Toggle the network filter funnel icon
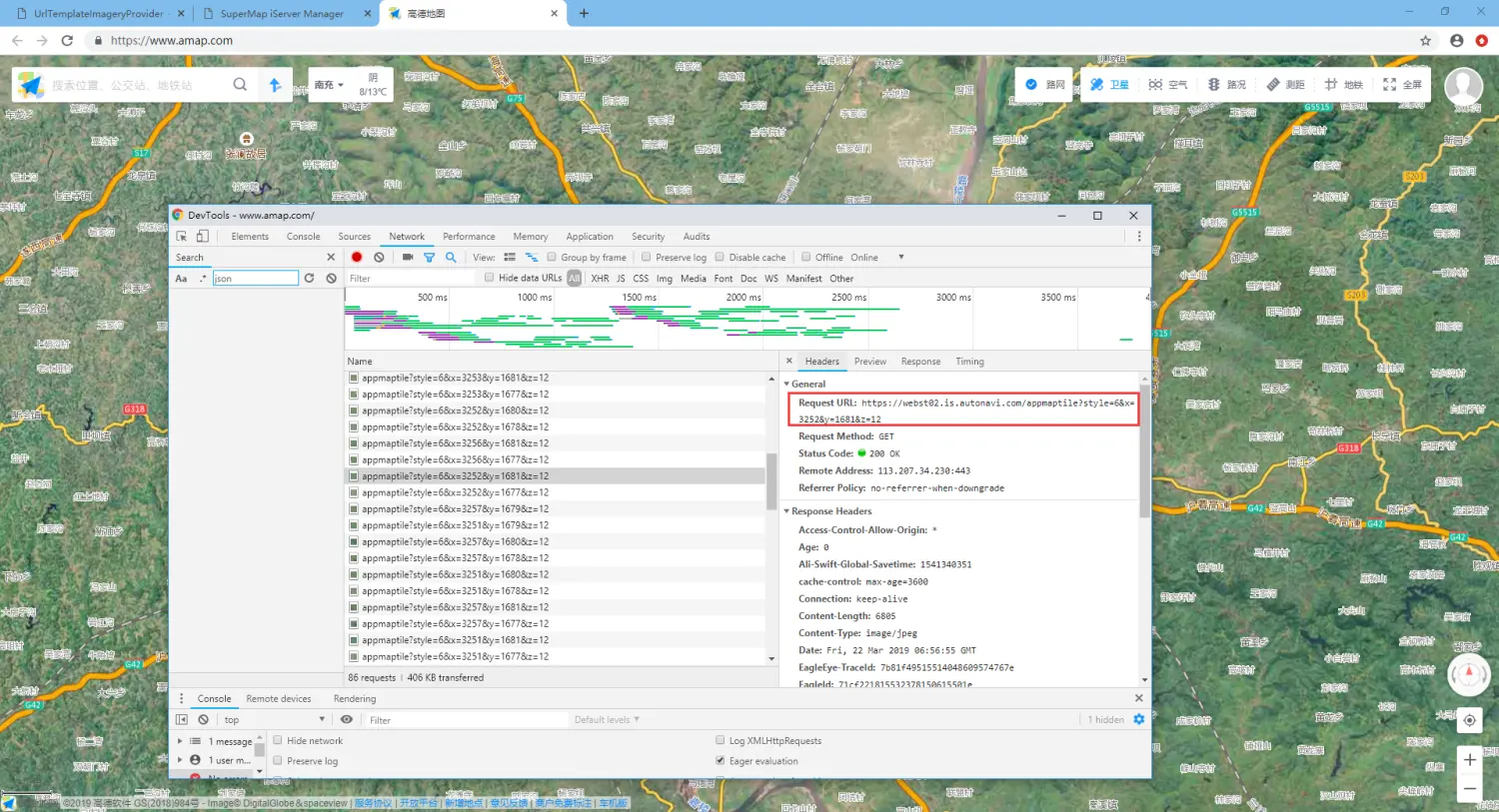Screen dimensions: 1499x812 click(429, 257)
